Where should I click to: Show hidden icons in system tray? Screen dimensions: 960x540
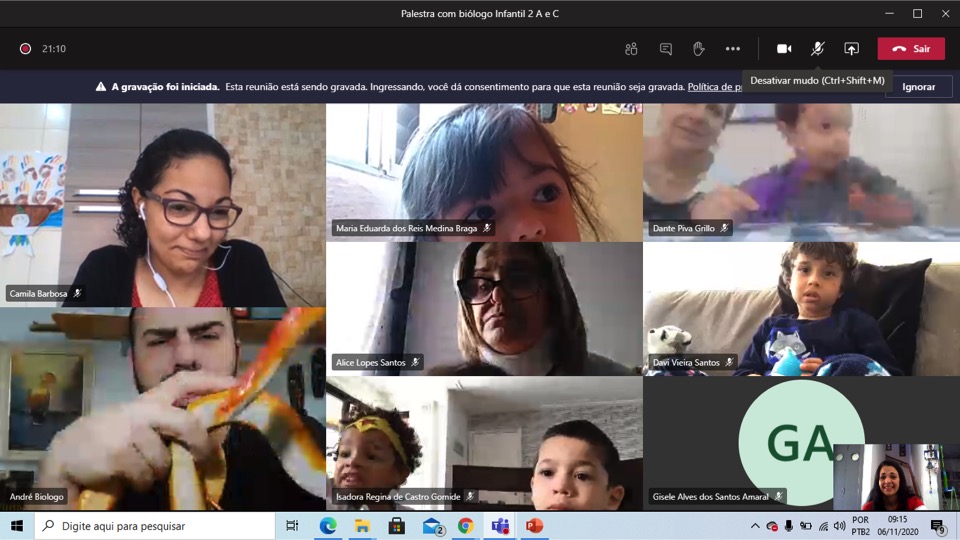click(755, 526)
